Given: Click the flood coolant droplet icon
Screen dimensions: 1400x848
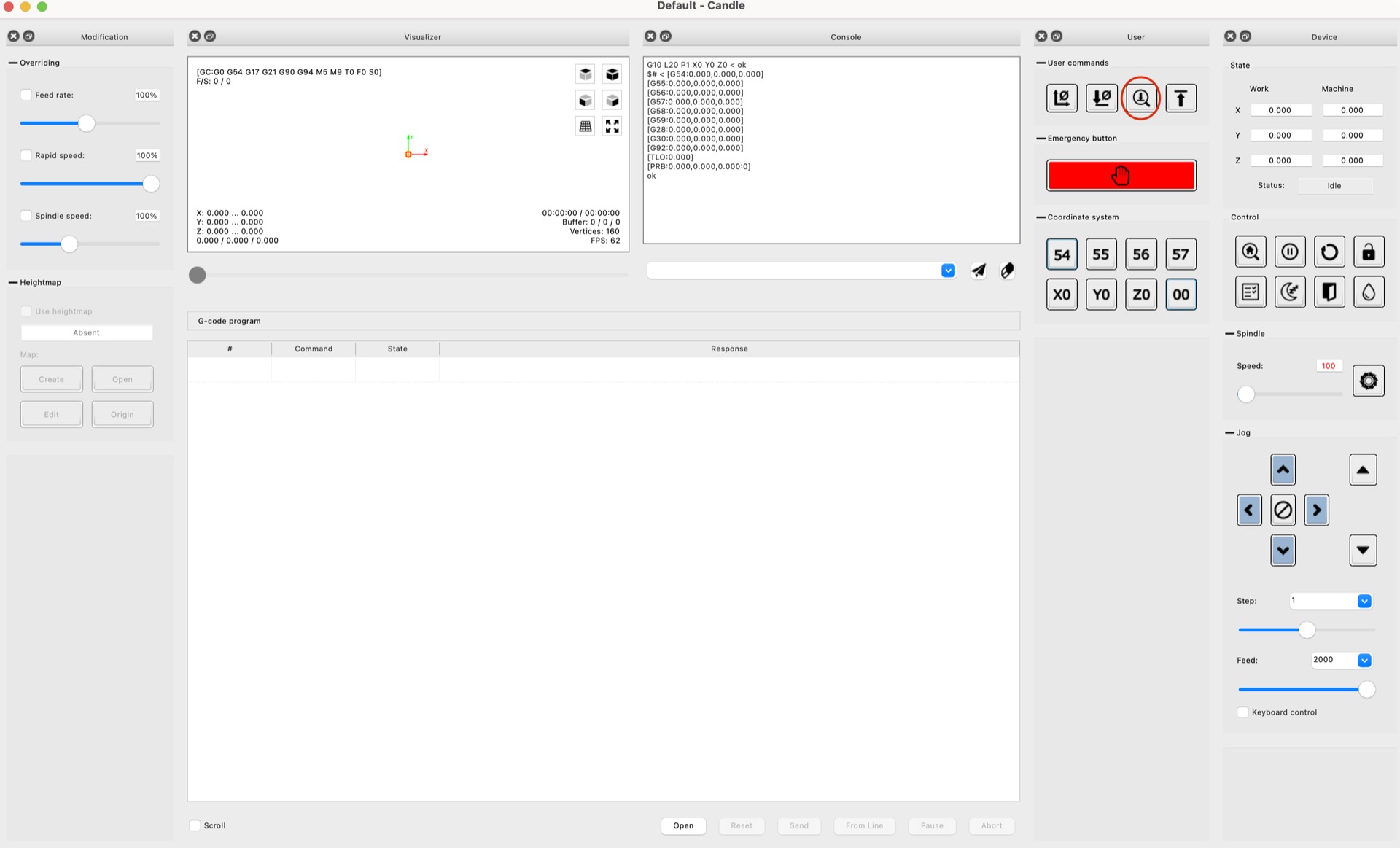Looking at the screenshot, I should [1369, 292].
